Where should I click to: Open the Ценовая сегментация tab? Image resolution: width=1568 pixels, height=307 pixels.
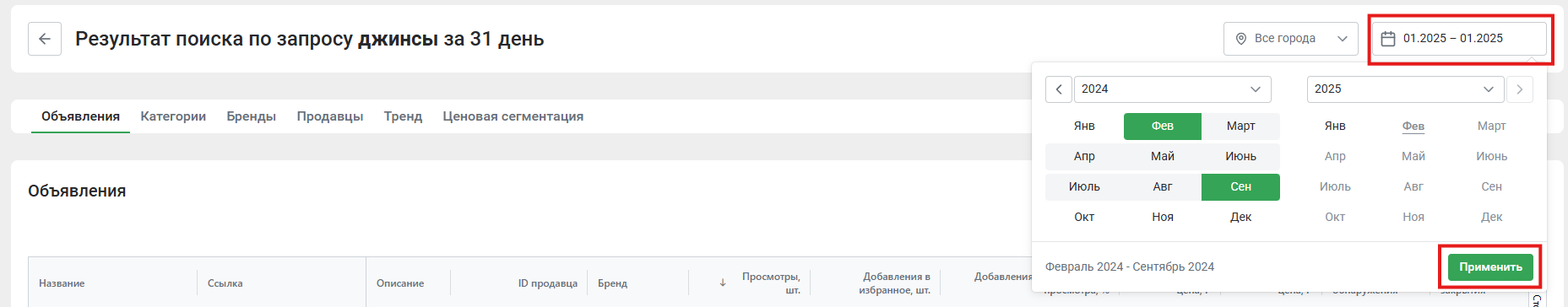(513, 116)
